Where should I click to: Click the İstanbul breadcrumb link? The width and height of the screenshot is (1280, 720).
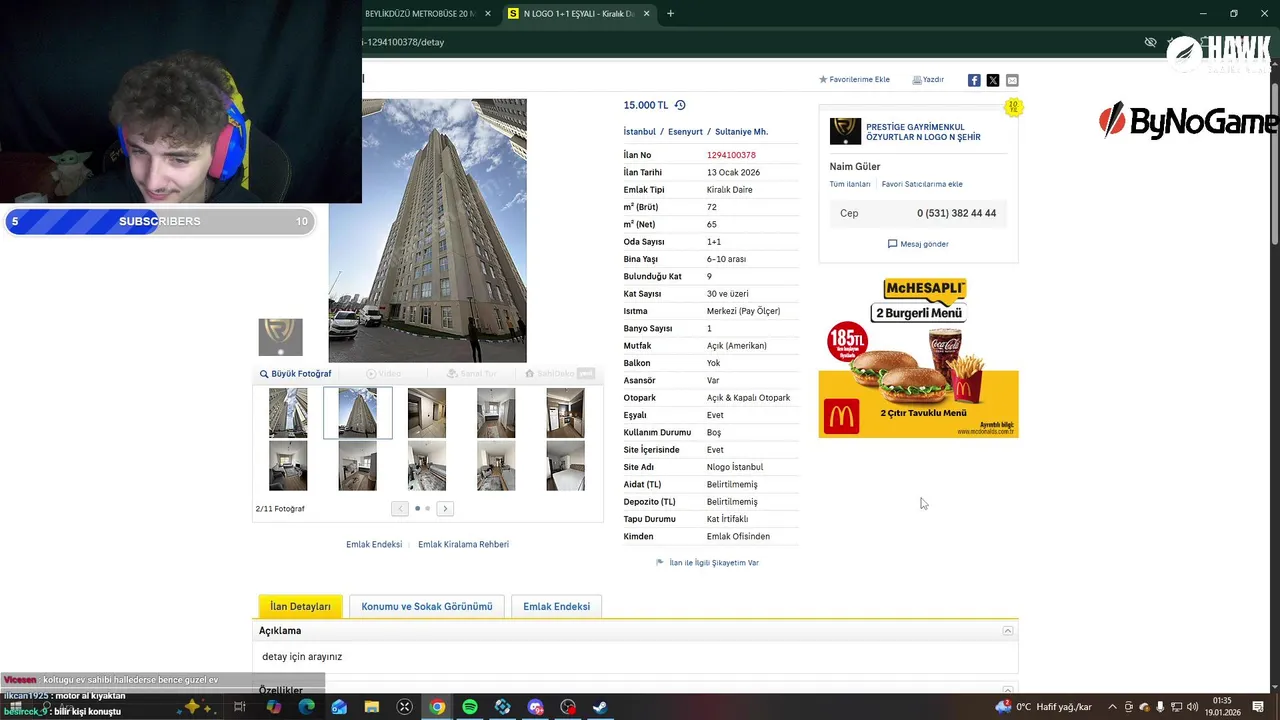(640, 132)
